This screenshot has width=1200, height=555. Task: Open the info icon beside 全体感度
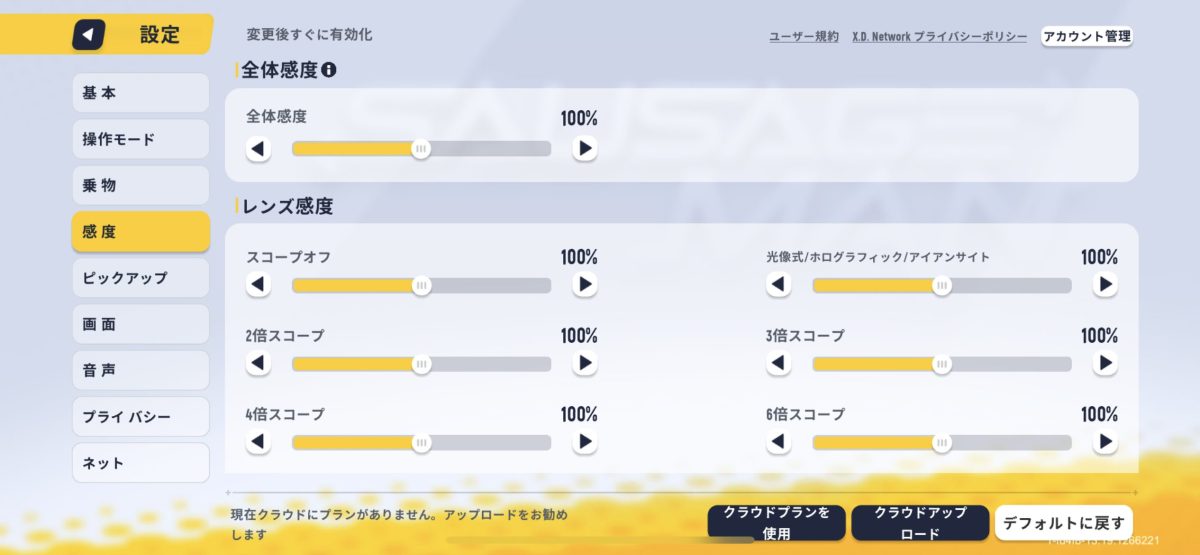click(328, 70)
